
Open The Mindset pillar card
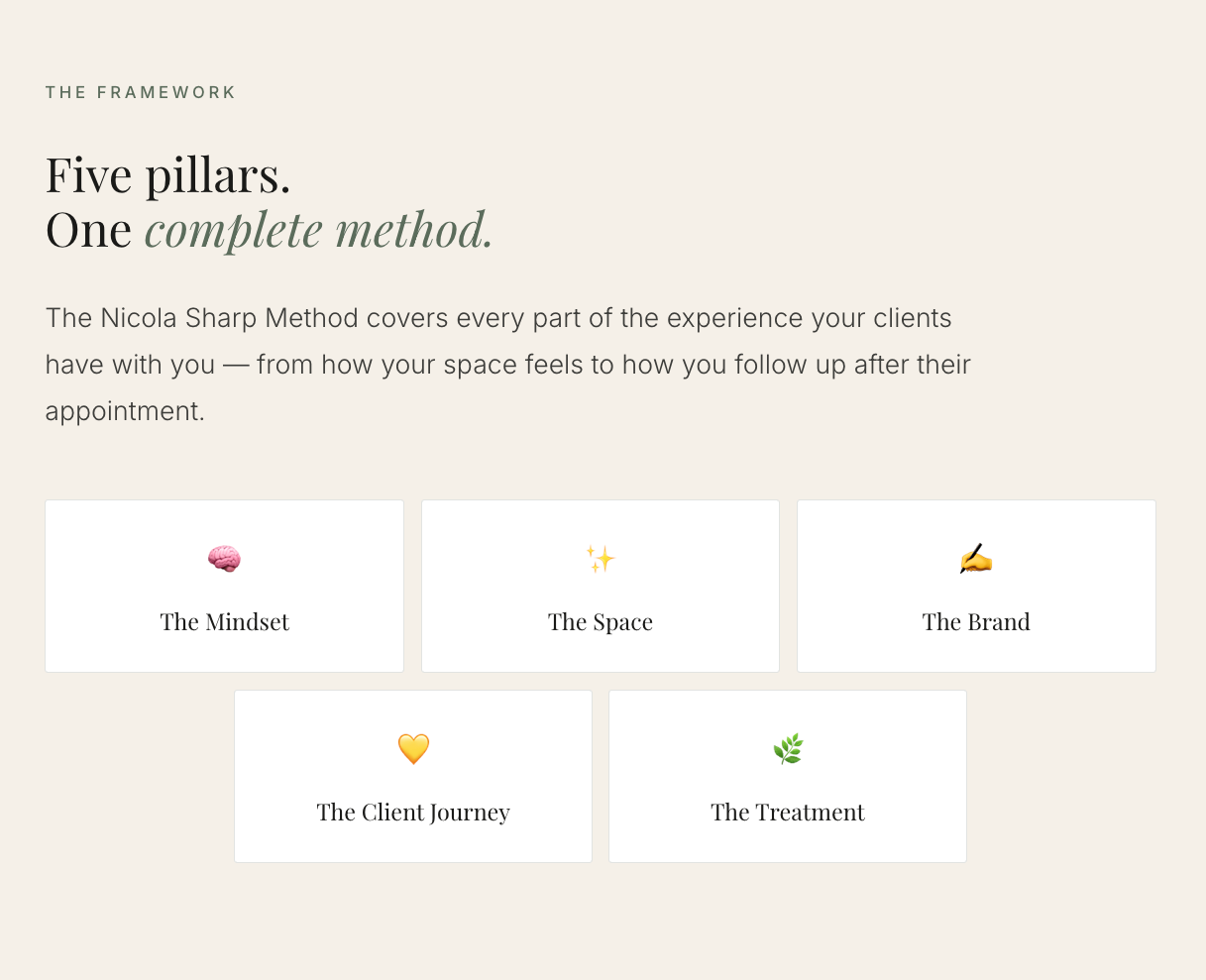pos(224,587)
